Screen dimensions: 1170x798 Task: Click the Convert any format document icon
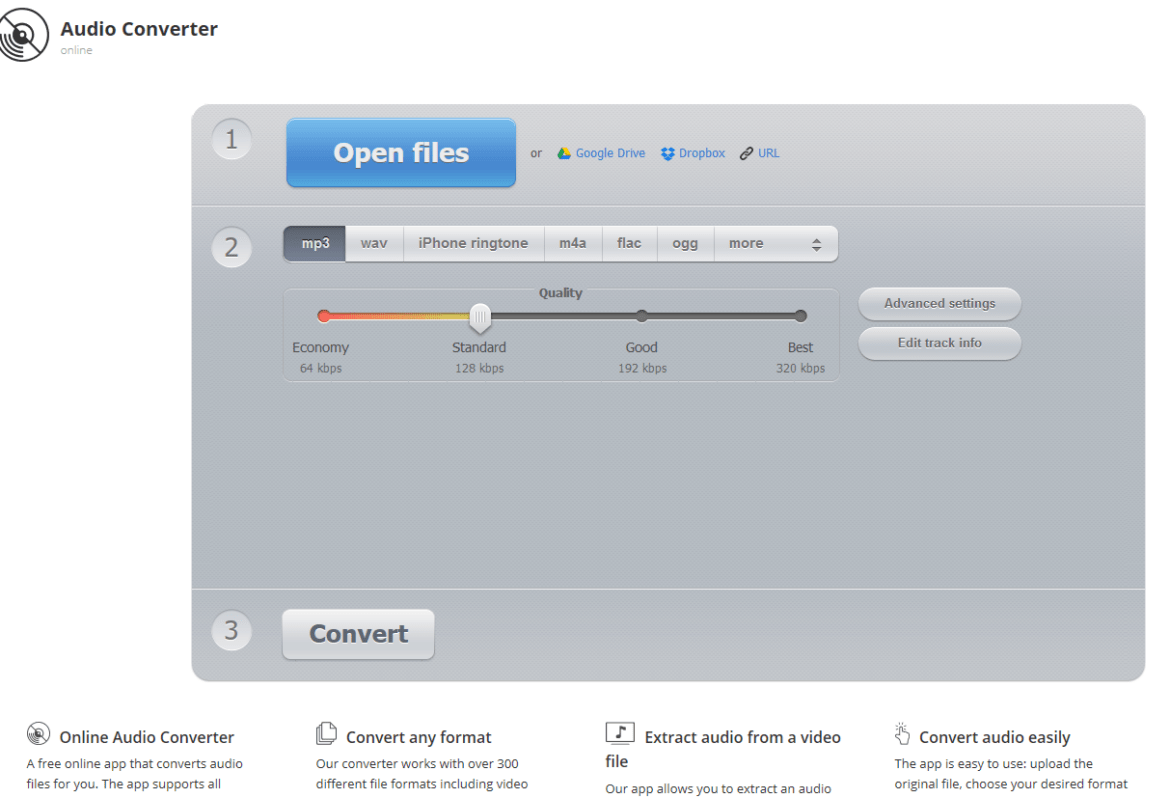[x=326, y=733]
